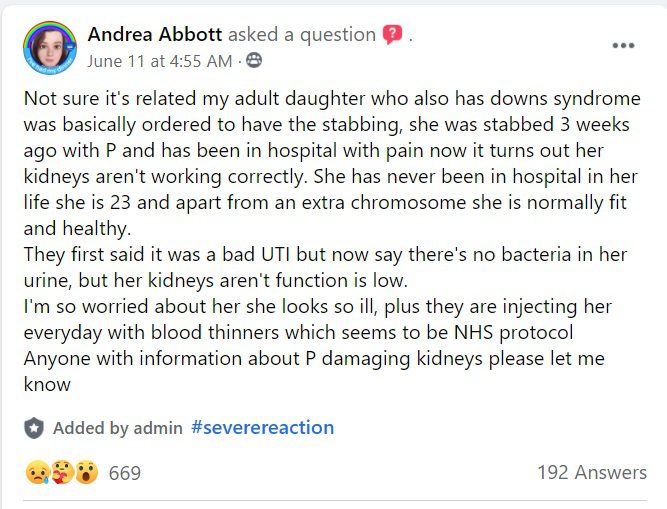Click the wow surprised reaction emoji

click(87, 473)
